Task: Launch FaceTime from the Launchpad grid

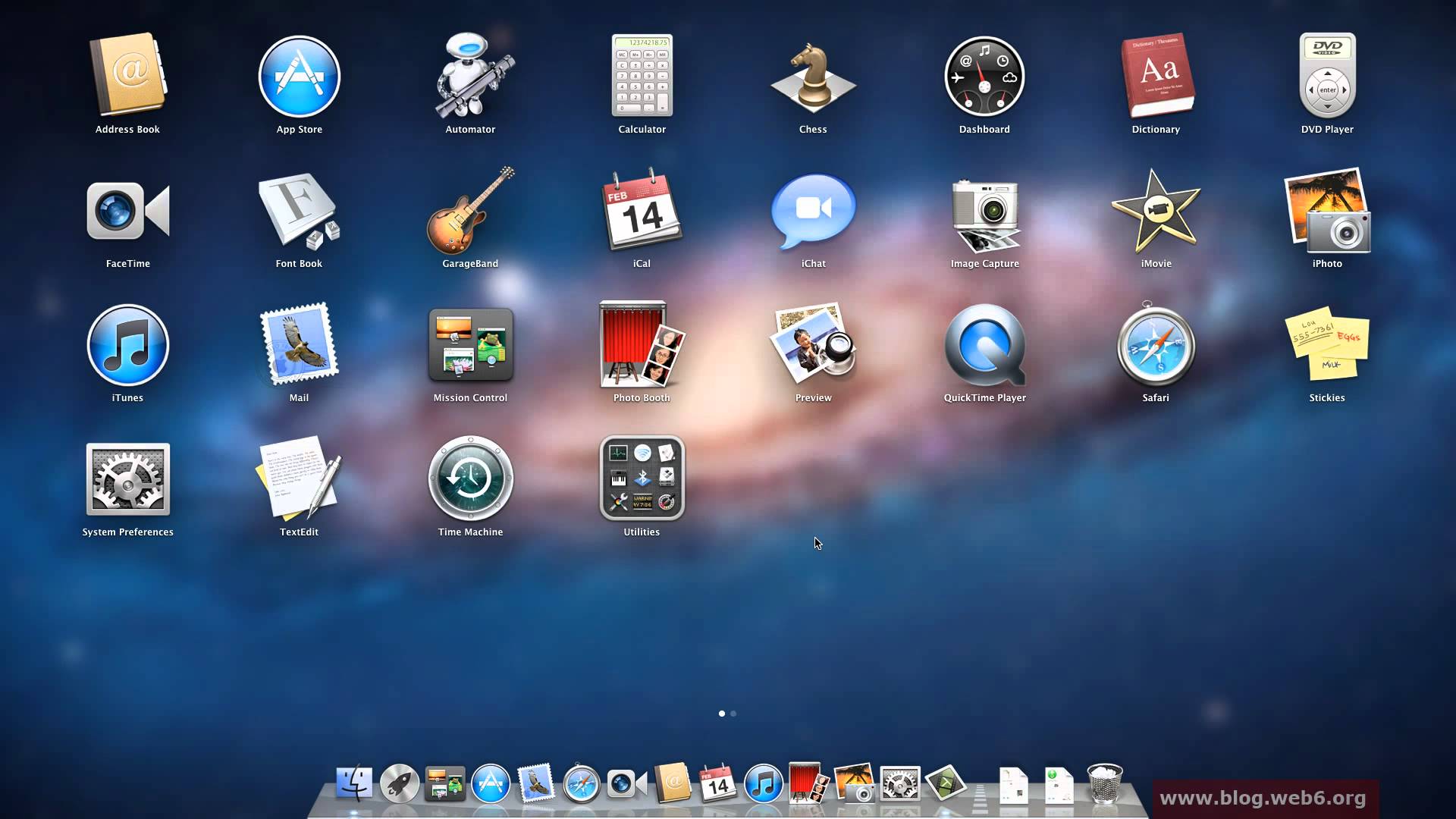Action: click(x=127, y=211)
